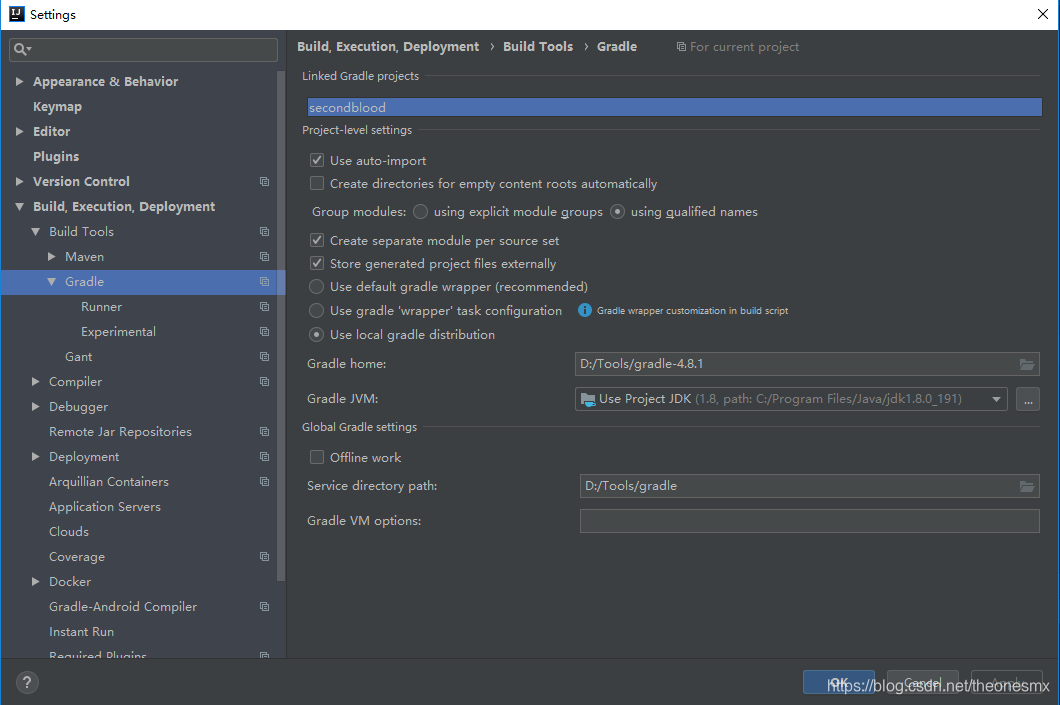Click the settings tree vertical scrollbar
This screenshot has height=705, width=1060.
[x=281, y=325]
